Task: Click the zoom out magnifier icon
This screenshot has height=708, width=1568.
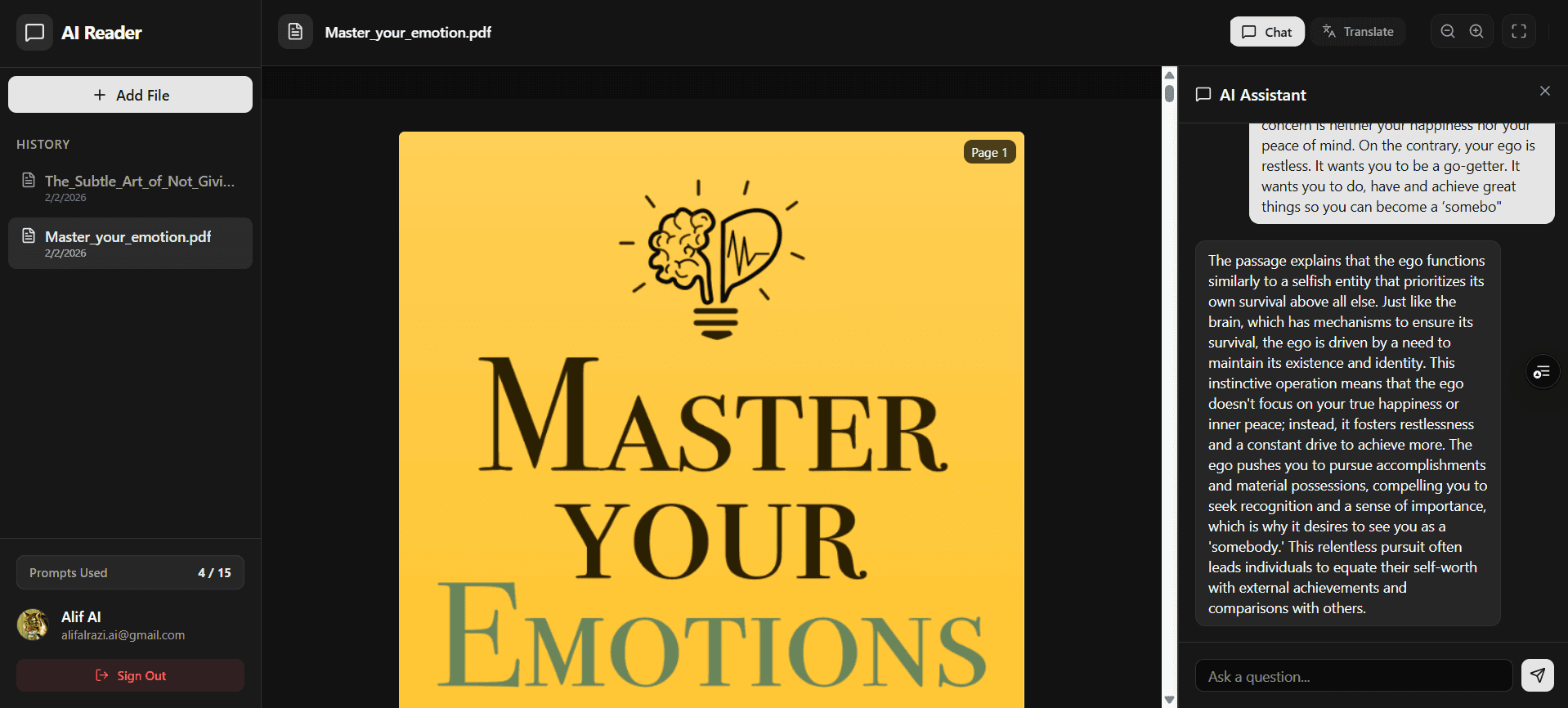Action: click(1447, 32)
